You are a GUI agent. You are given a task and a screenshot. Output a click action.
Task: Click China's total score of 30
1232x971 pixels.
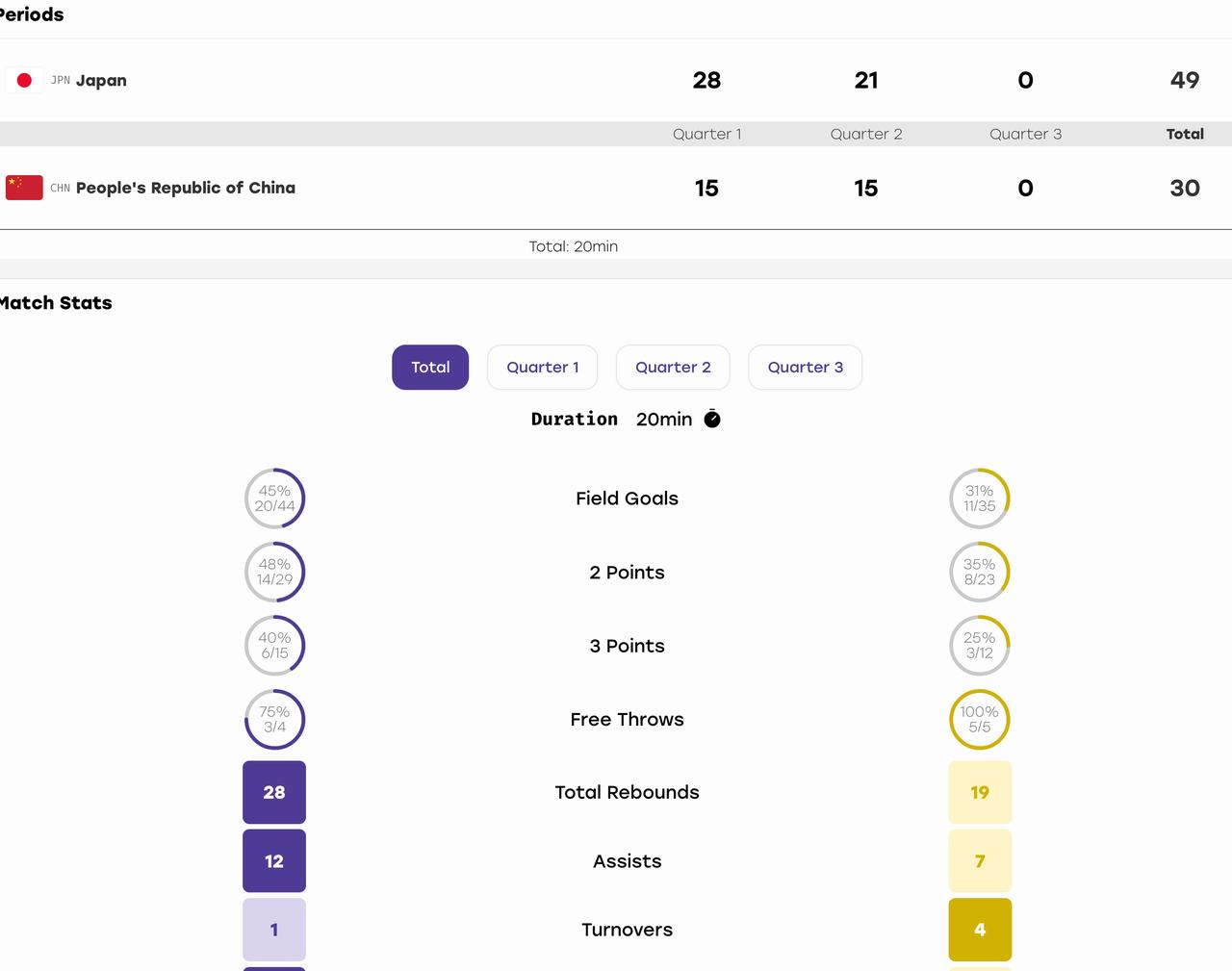pyautogui.click(x=1185, y=188)
